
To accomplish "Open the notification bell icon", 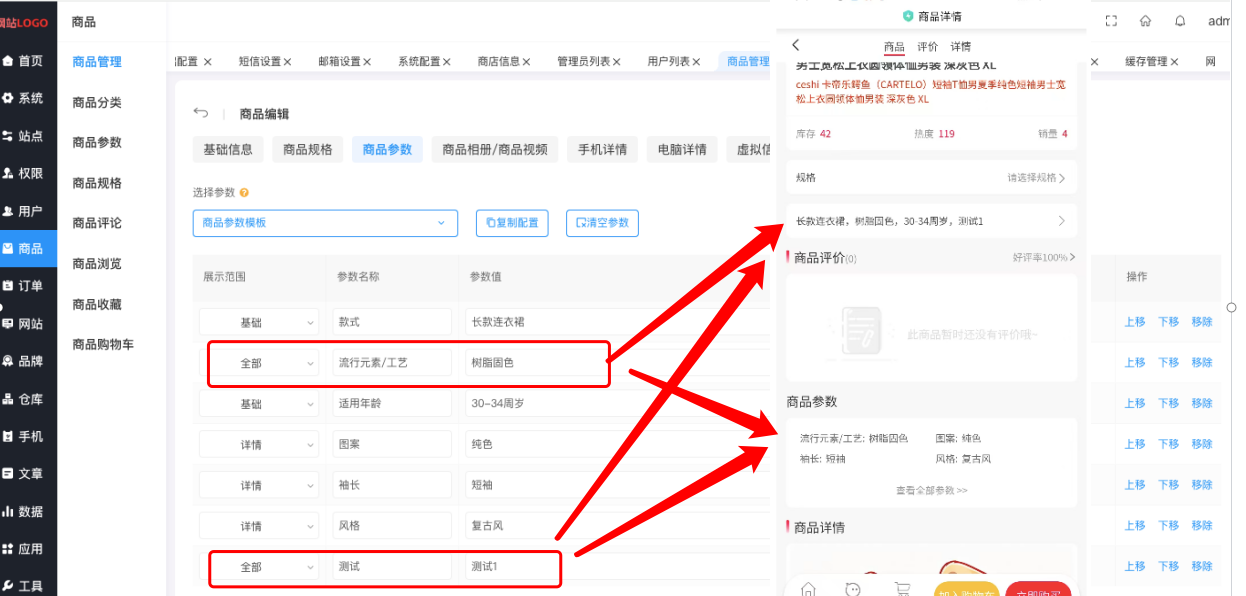I will pyautogui.click(x=1180, y=21).
